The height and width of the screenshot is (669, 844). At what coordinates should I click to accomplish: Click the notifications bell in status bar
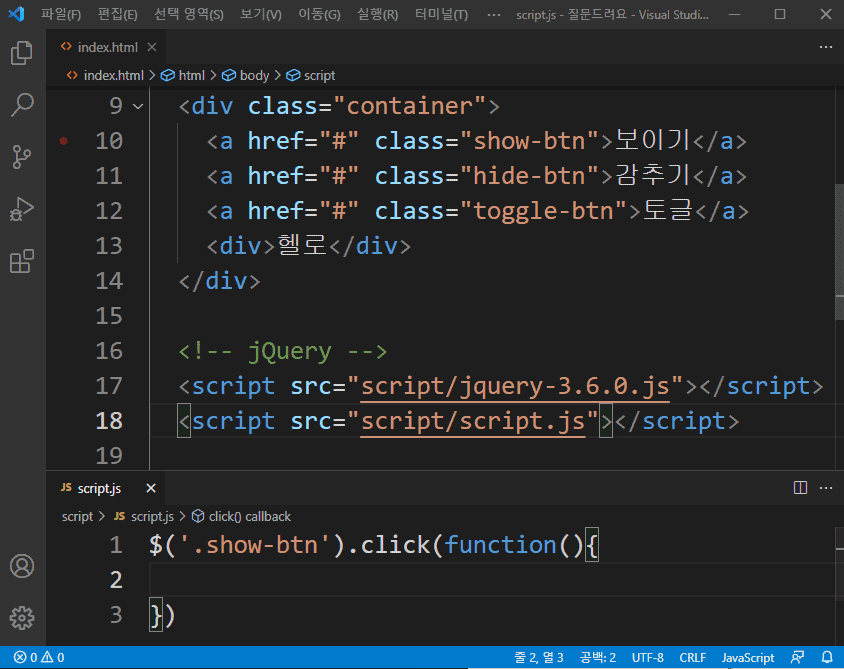pos(826,657)
